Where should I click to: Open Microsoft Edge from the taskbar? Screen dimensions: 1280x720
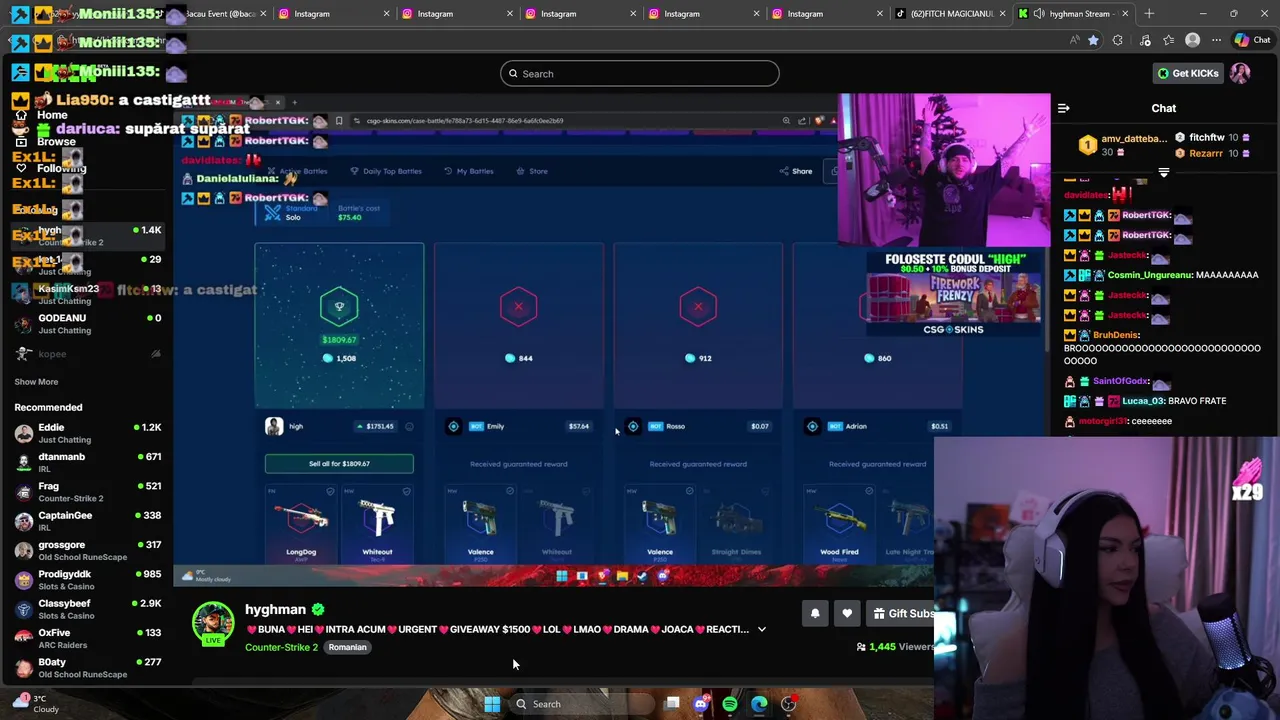tap(759, 704)
